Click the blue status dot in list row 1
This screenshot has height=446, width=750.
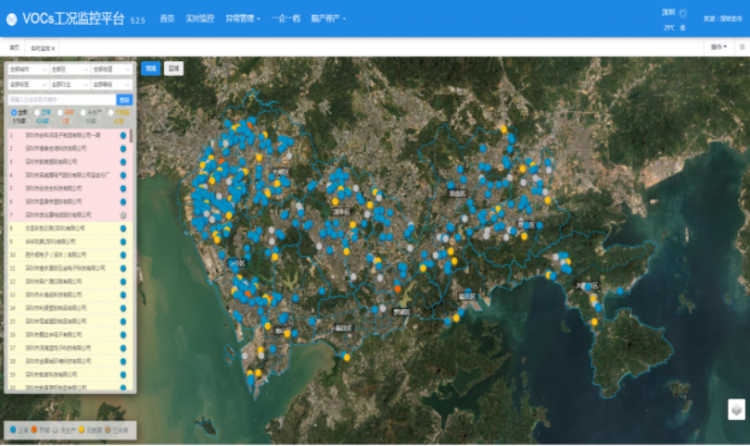point(123,135)
